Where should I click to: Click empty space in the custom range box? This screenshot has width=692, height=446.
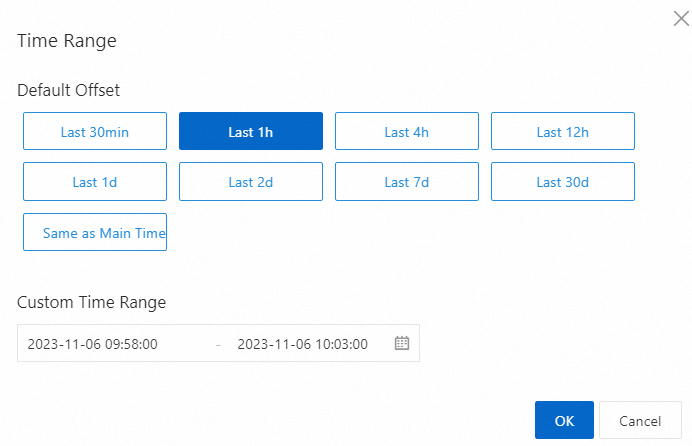(x=382, y=344)
